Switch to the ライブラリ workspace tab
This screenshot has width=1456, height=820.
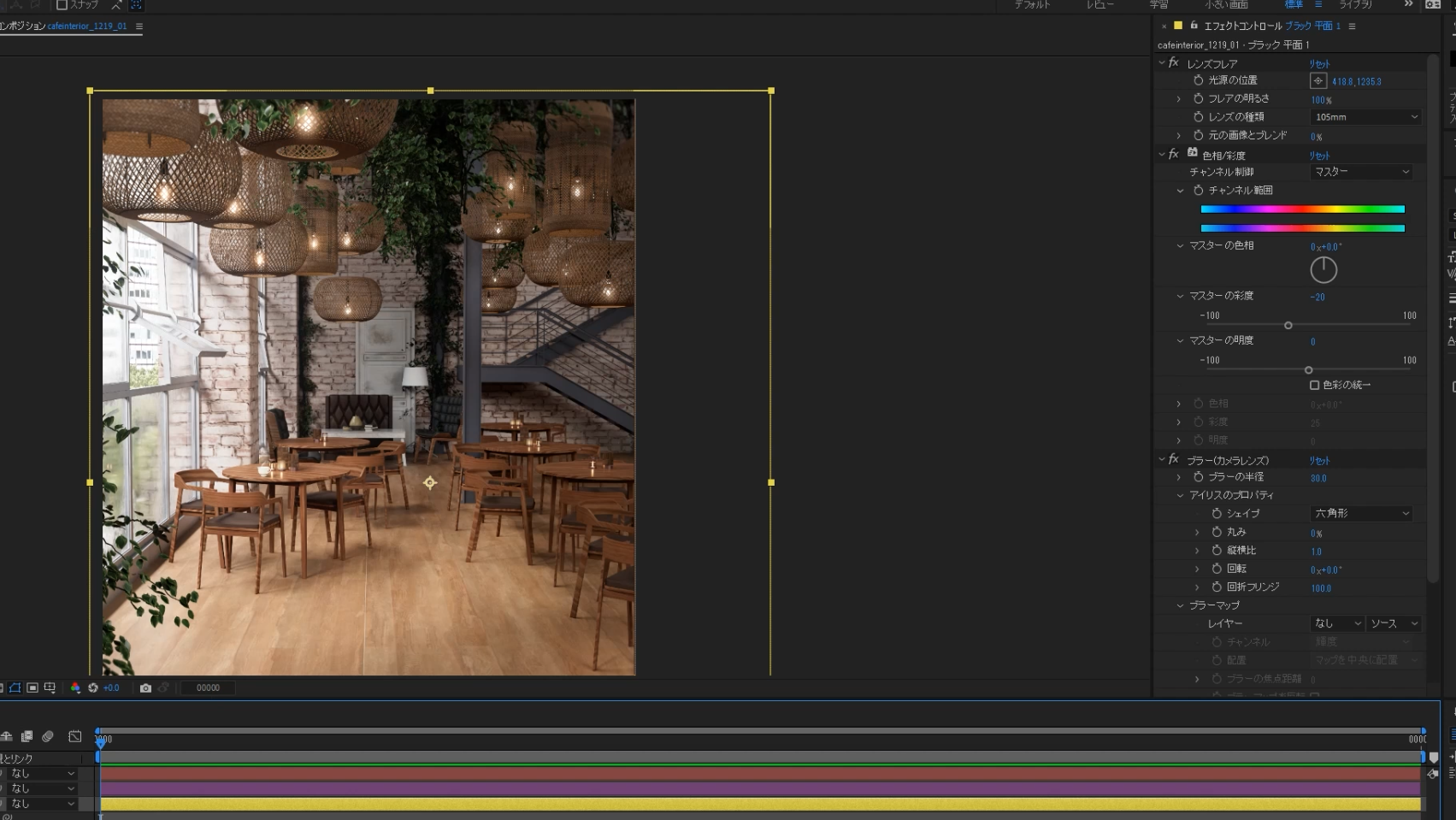tap(1355, 5)
